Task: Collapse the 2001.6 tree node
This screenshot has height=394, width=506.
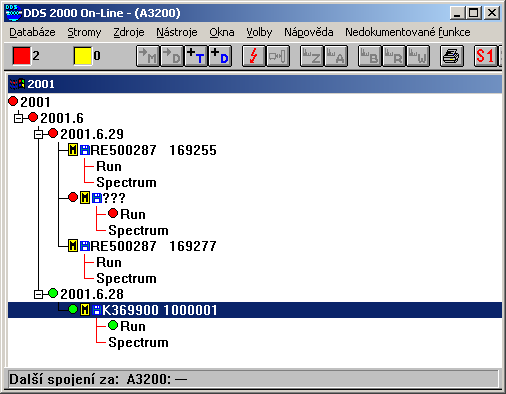Action: [x=19, y=118]
